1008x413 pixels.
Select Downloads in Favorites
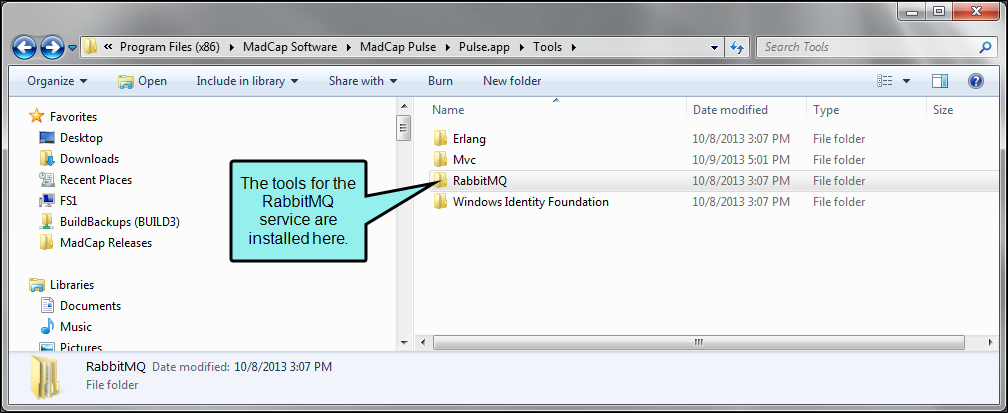click(89, 159)
